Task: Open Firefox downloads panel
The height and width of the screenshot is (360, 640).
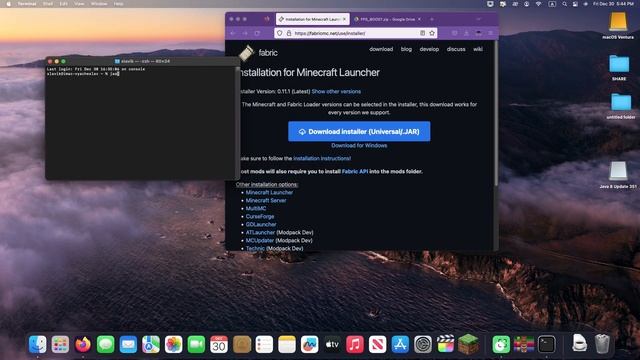Action: (466, 33)
